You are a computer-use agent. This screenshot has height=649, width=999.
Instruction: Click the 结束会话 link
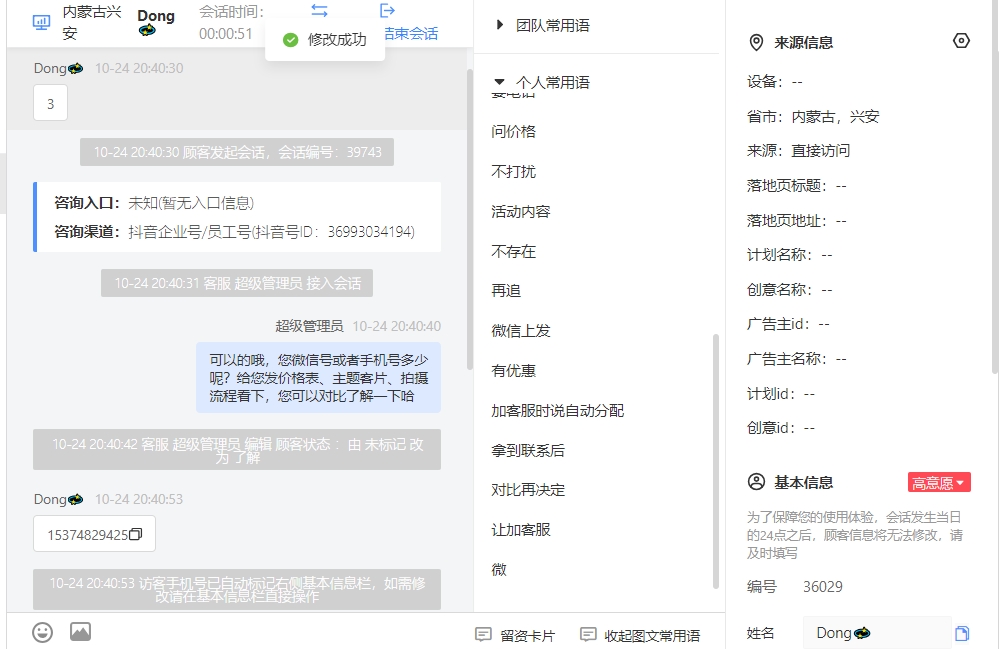click(x=412, y=34)
